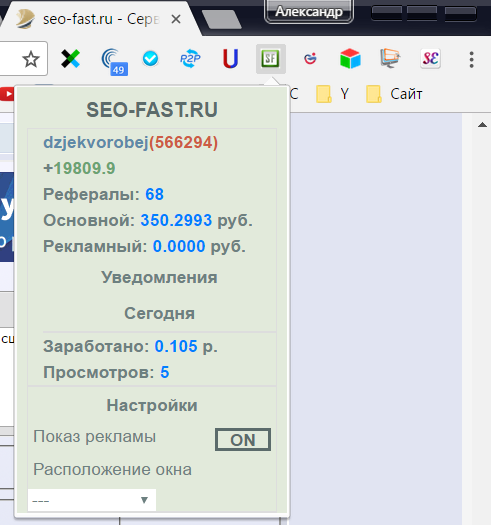The width and height of the screenshot is (491, 525).
Task: Click the user ID 566294
Action: pos(184,143)
